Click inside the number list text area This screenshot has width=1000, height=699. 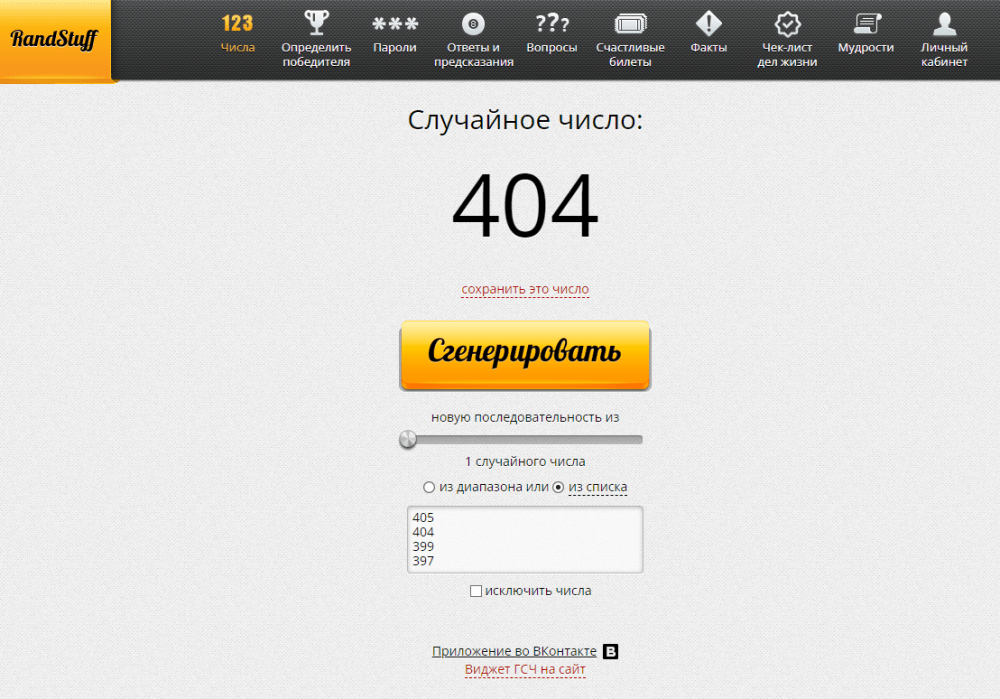(525, 539)
